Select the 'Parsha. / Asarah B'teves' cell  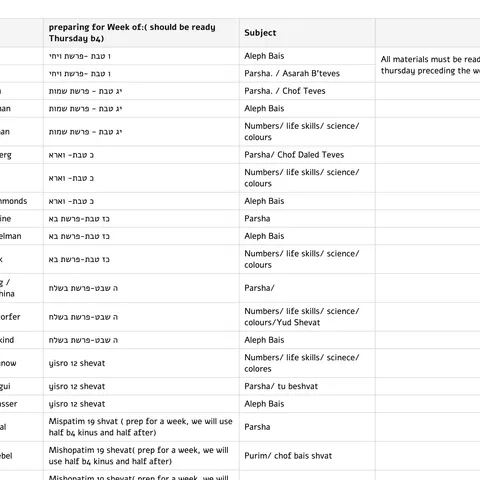(x=307, y=74)
